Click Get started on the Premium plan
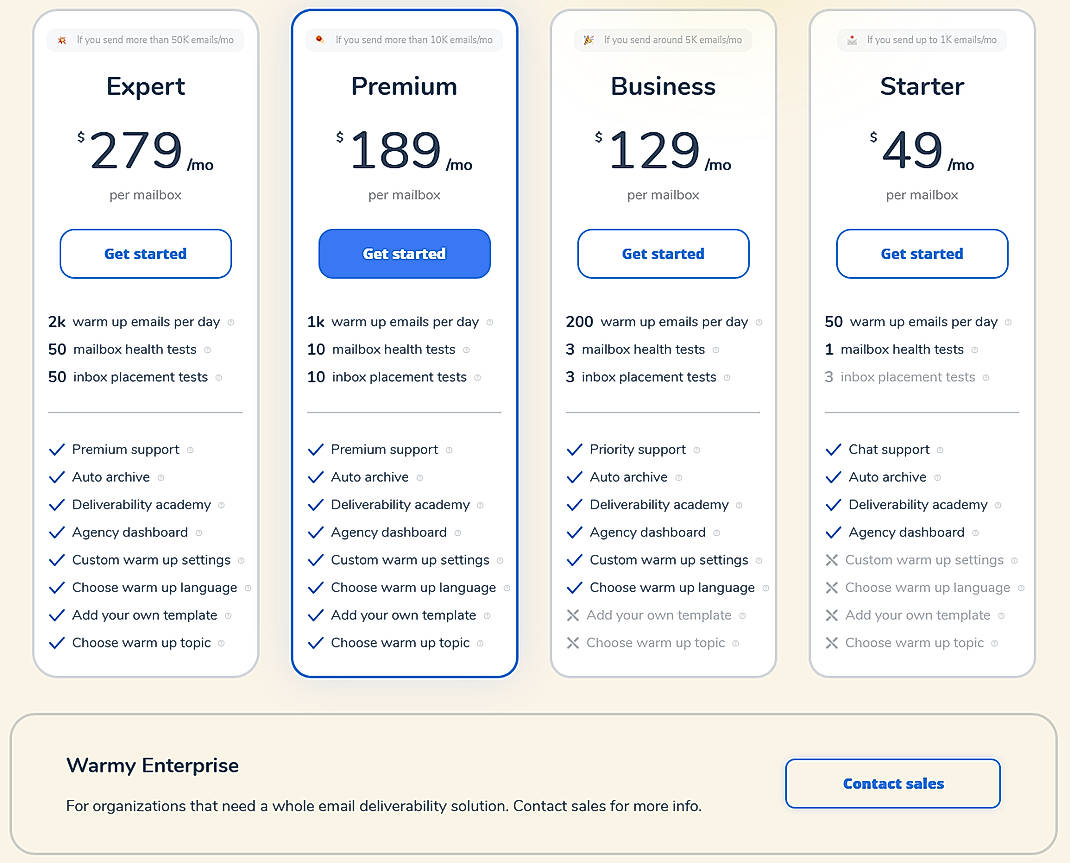This screenshot has width=1070, height=863. (404, 254)
